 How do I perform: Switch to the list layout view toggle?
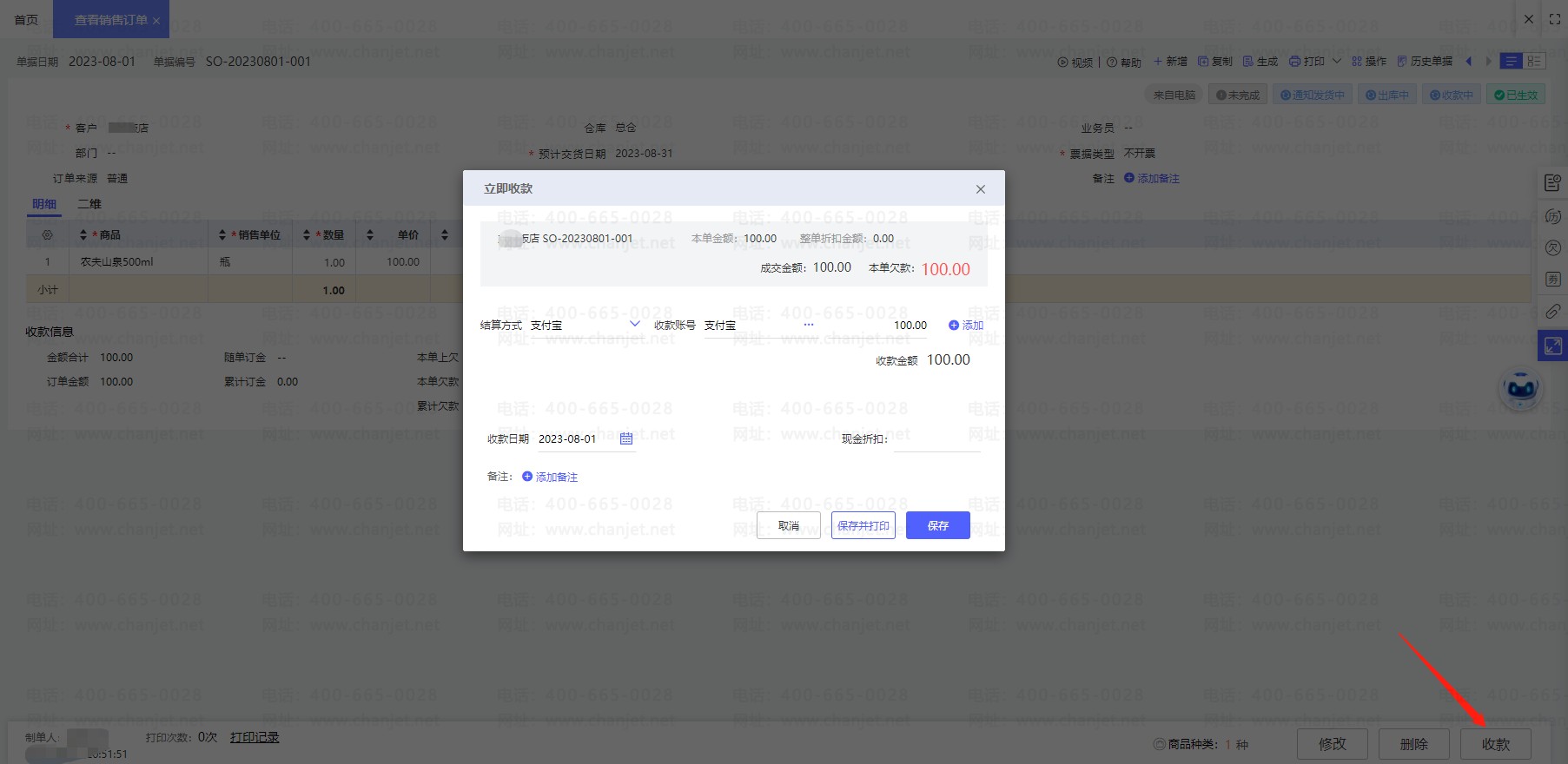point(1512,61)
